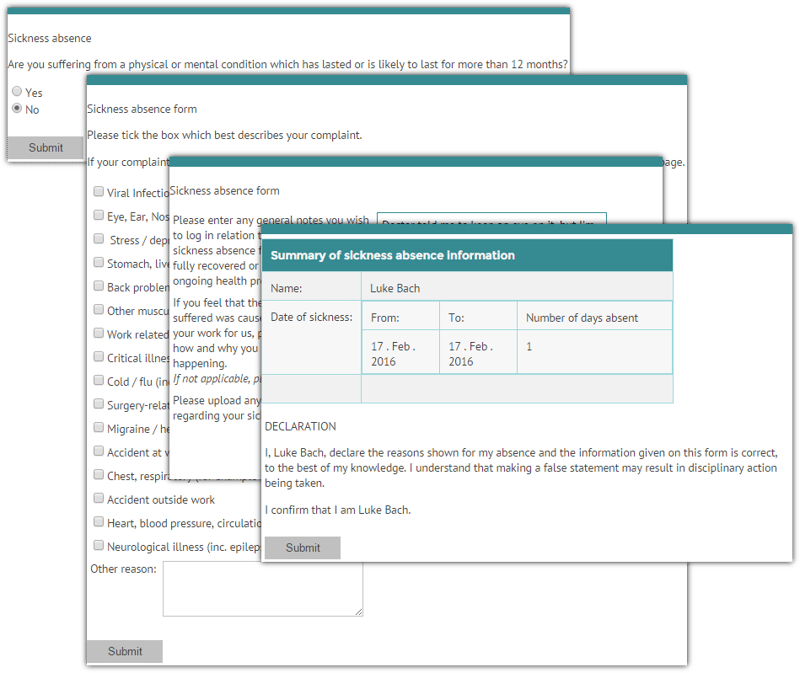Tick the Critical illness checkbox
The image size is (800, 673).
98,357
